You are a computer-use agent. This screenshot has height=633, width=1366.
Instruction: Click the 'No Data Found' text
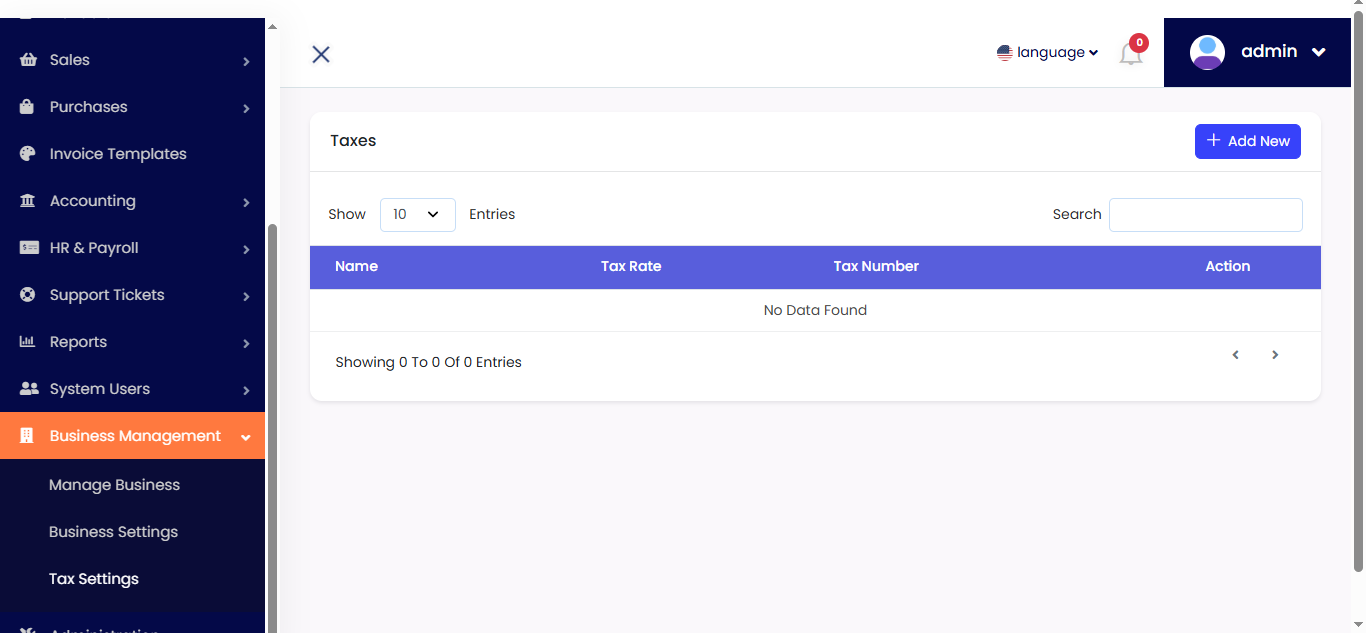pos(815,310)
